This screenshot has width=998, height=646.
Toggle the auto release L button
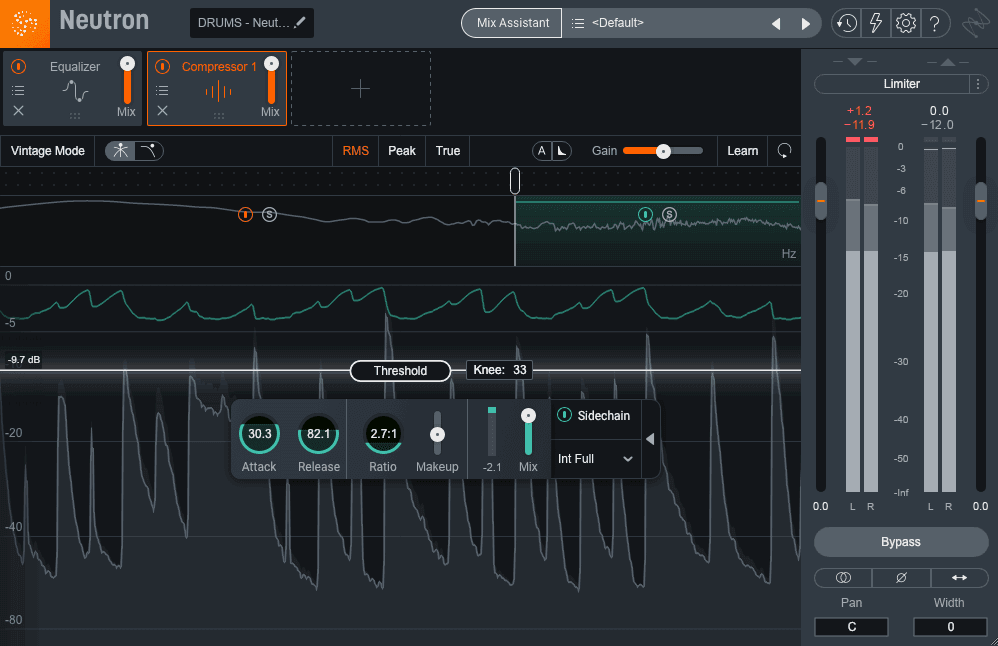[x=561, y=151]
